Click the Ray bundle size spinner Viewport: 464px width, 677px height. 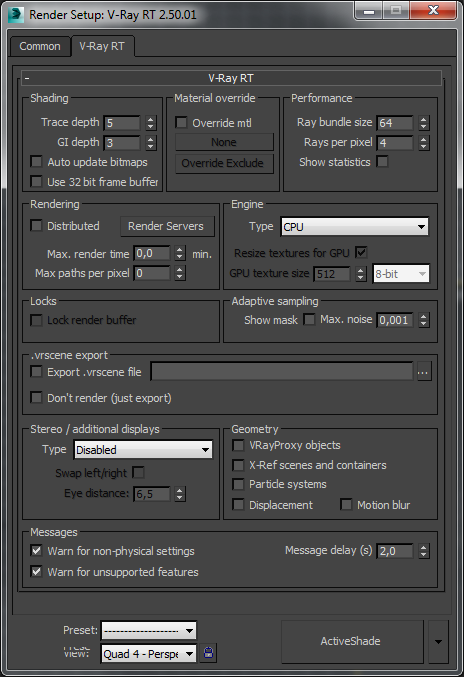coord(423,123)
